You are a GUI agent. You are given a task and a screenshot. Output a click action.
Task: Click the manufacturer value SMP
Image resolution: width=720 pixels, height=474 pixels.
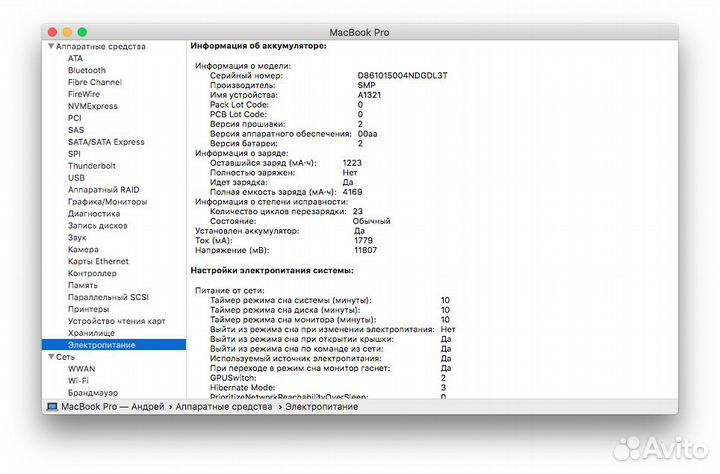(x=366, y=85)
